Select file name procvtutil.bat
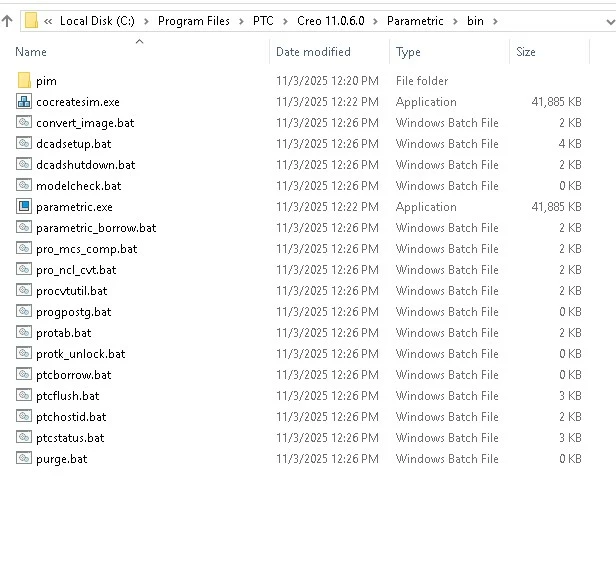 coord(72,291)
